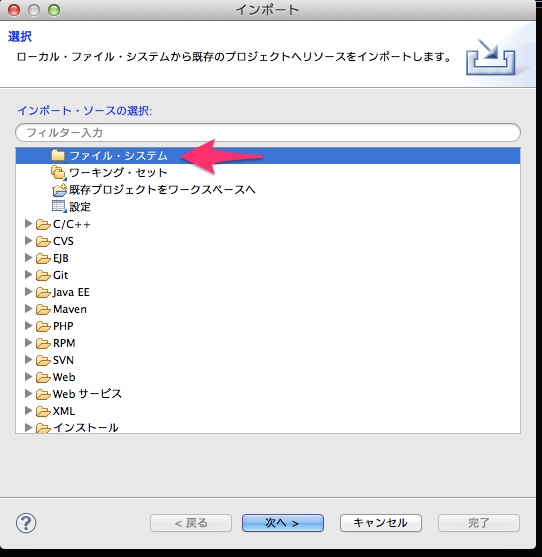Click the 設定 preferences icon
Viewport: 542px width, 557px height.
(59, 206)
